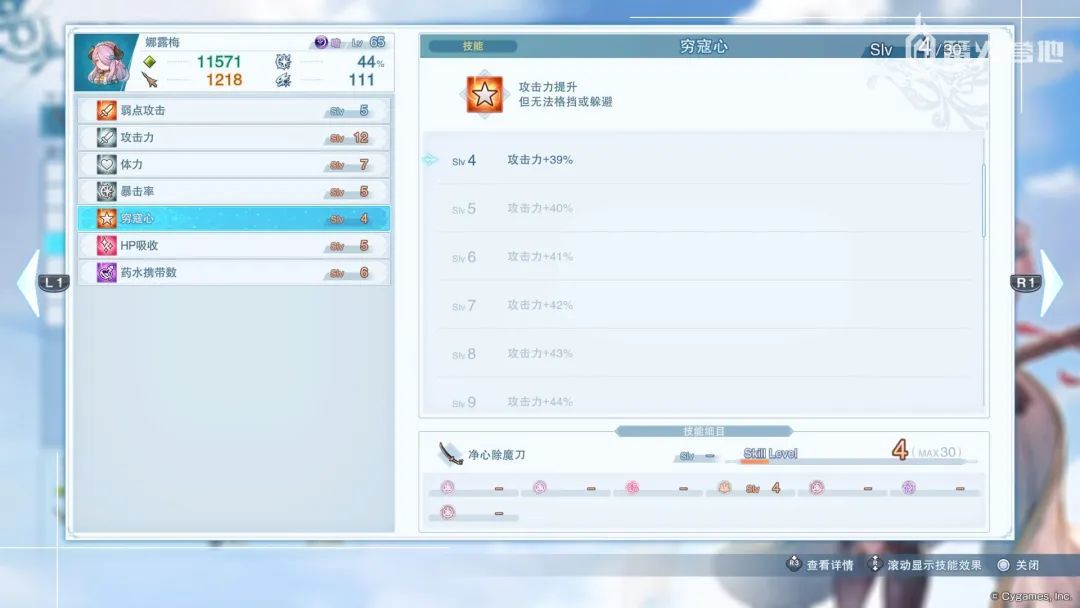Click the R3 查看详情 button icon
Image resolution: width=1080 pixels, height=608 pixels.
(x=793, y=564)
